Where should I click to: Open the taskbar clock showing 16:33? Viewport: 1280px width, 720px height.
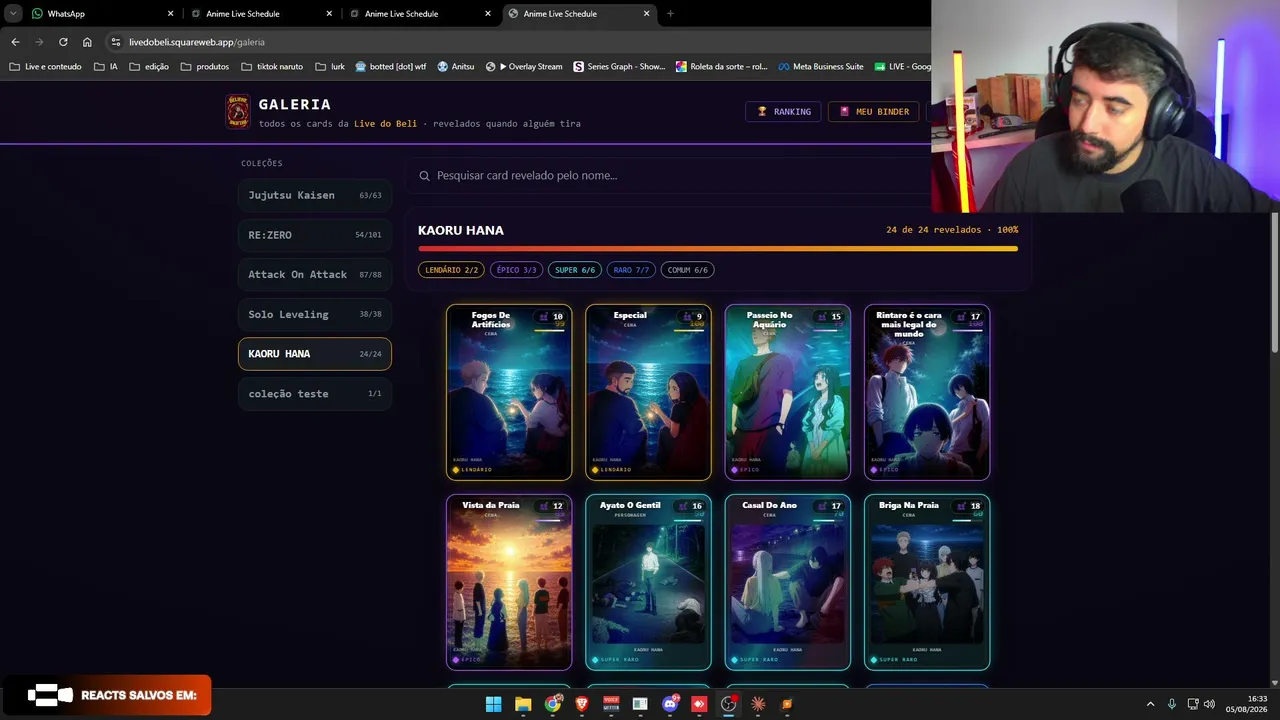tap(1246, 704)
